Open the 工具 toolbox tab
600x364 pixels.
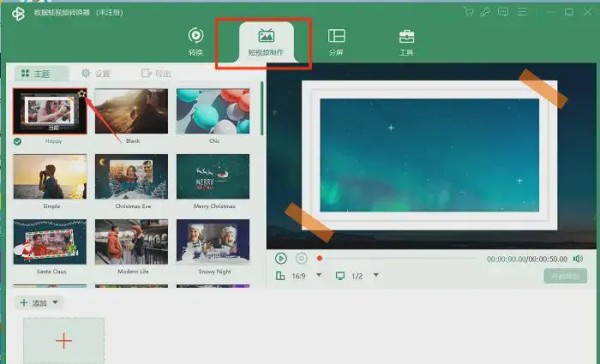click(x=406, y=42)
